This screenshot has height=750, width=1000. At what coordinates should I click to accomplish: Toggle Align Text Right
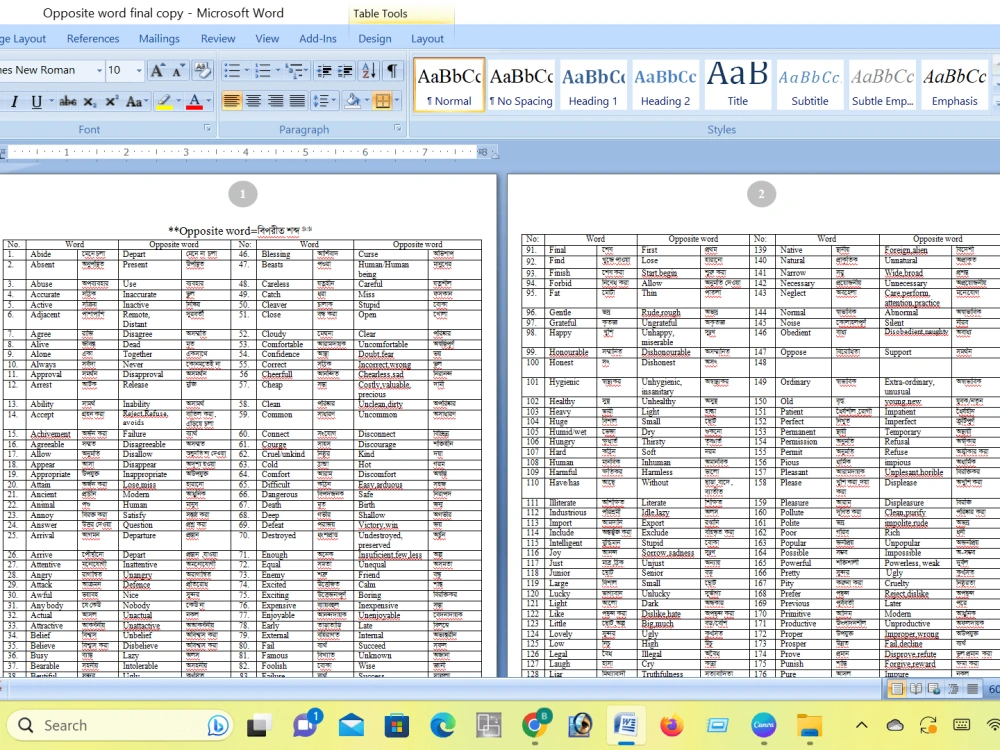[275, 101]
